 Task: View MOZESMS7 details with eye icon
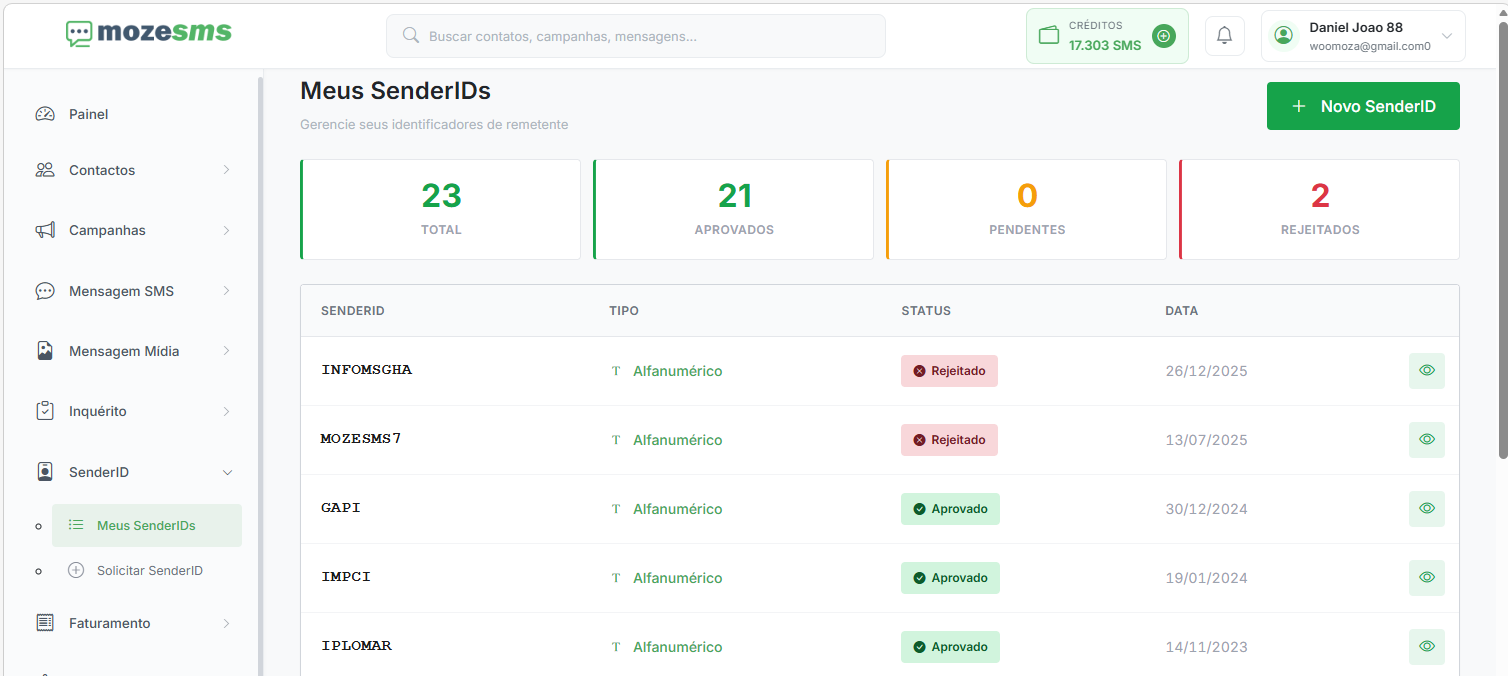coord(1426,440)
